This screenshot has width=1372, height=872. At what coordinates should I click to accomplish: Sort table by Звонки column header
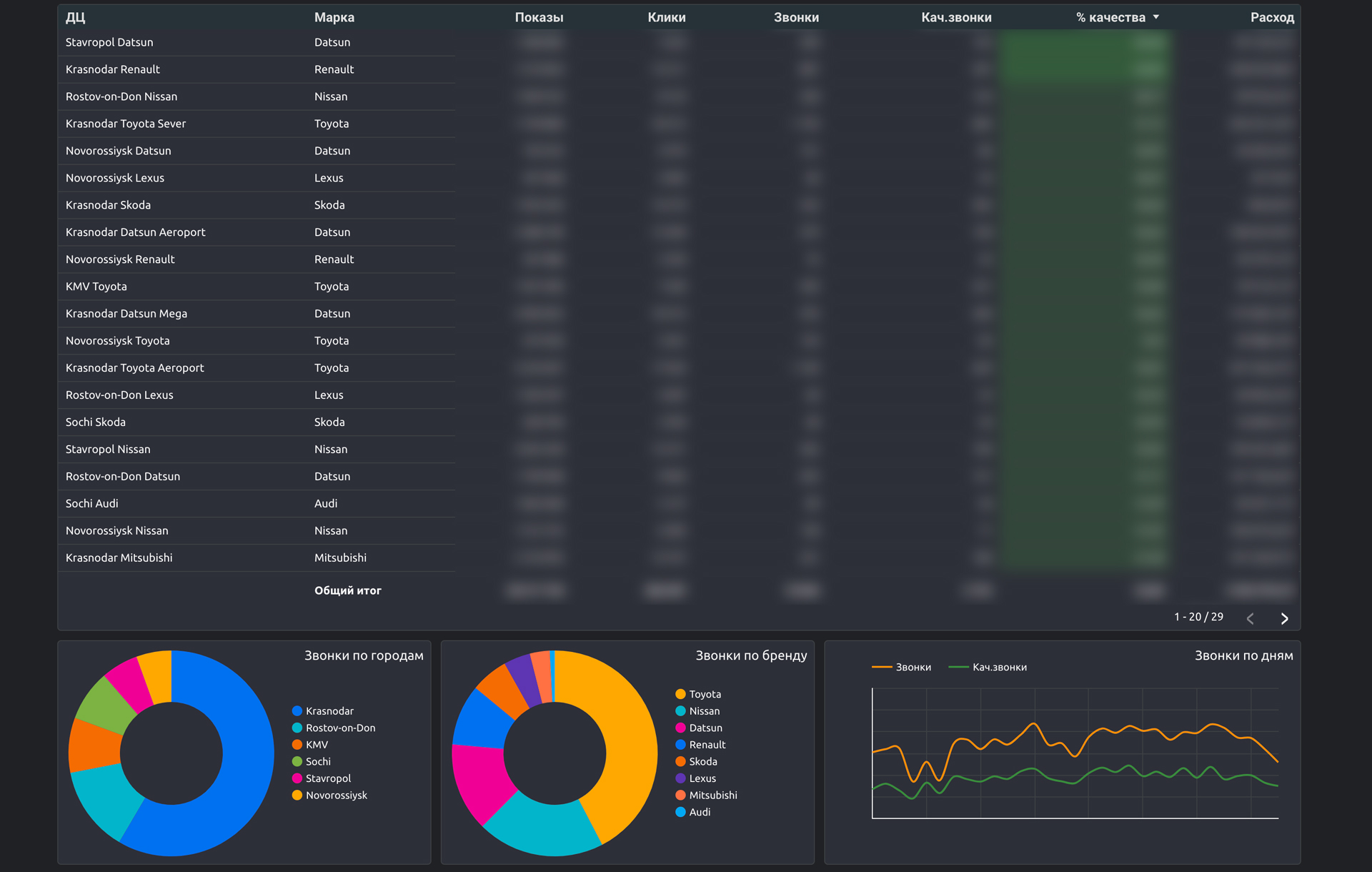[796, 18]
